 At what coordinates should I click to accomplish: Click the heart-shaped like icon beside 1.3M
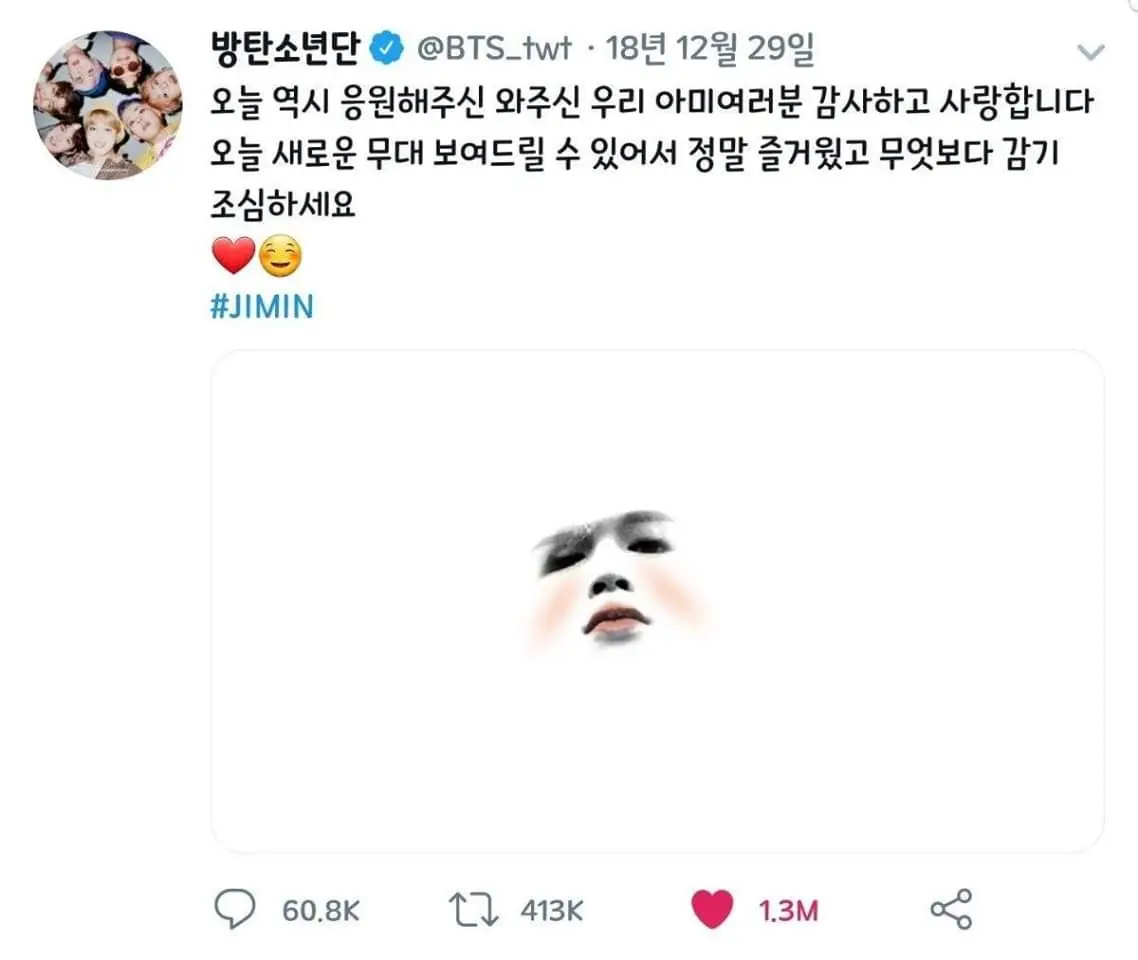coord(712,911)
